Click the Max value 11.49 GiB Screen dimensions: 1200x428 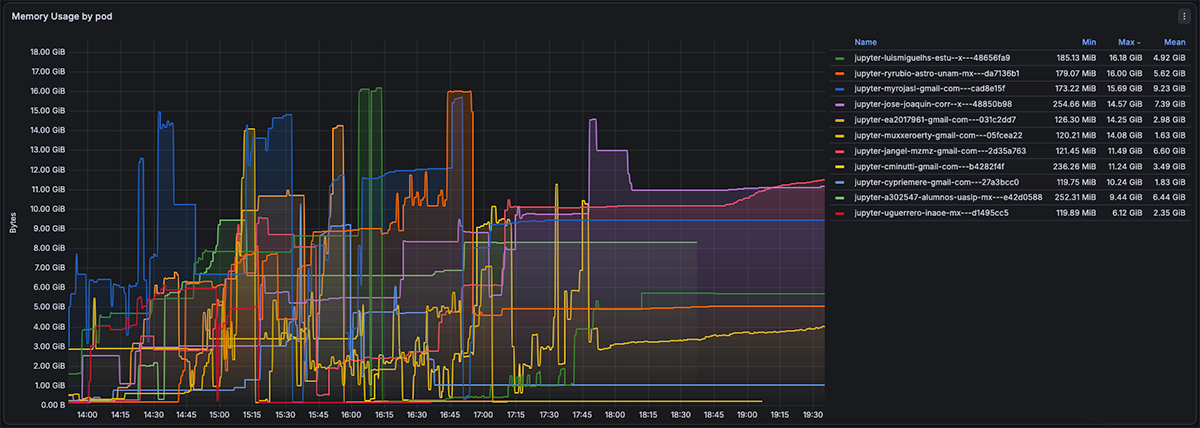click(x=1127, y=151)
